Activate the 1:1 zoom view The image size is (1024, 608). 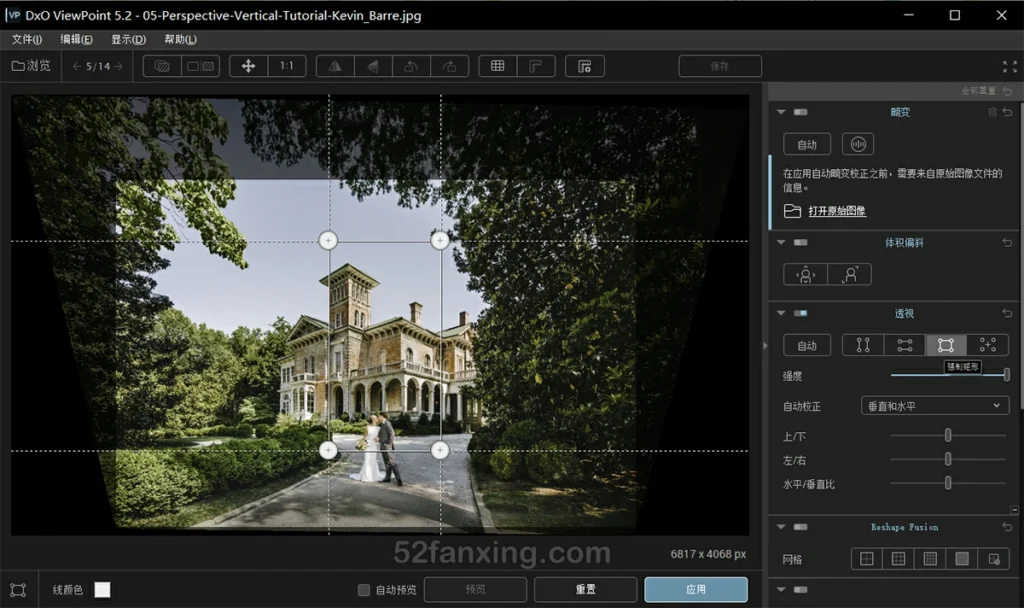[x=285, y=65]
